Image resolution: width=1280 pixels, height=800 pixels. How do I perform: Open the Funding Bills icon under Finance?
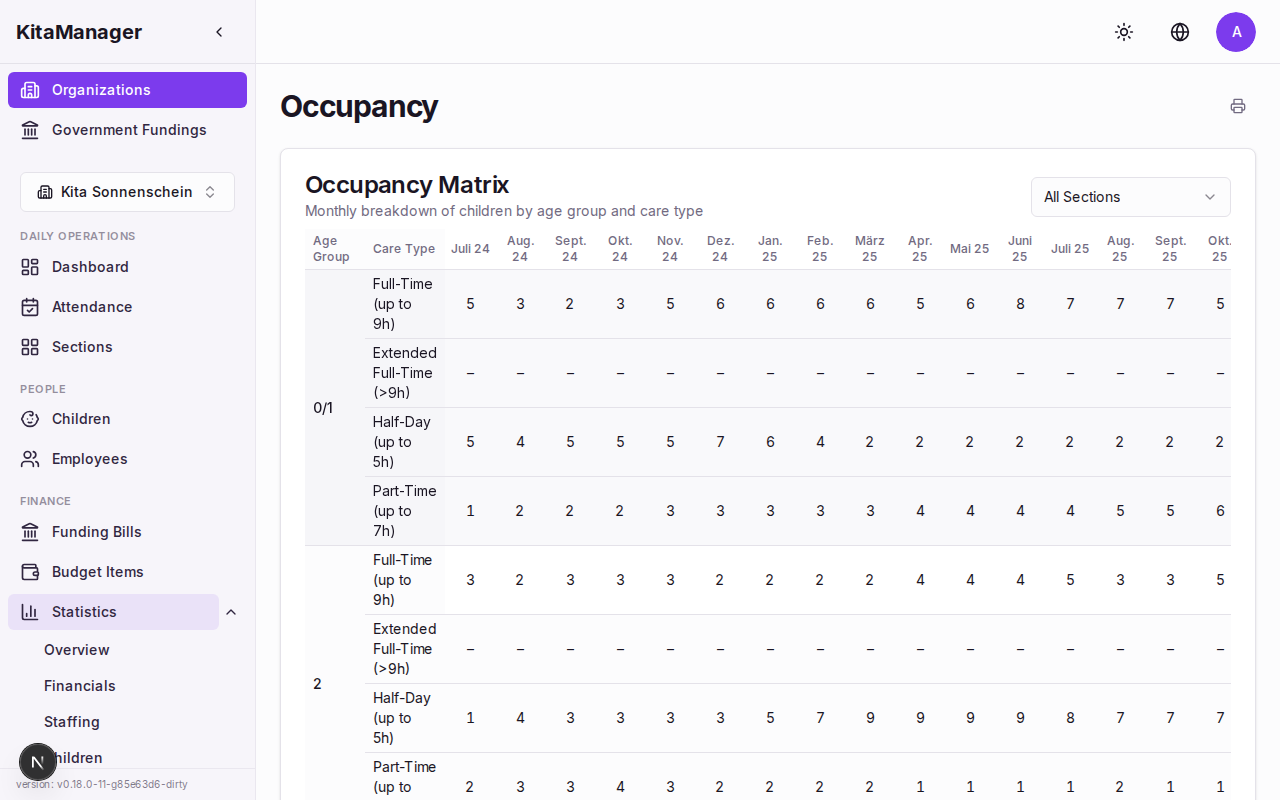pyautogui.click(x=31, y=532)
